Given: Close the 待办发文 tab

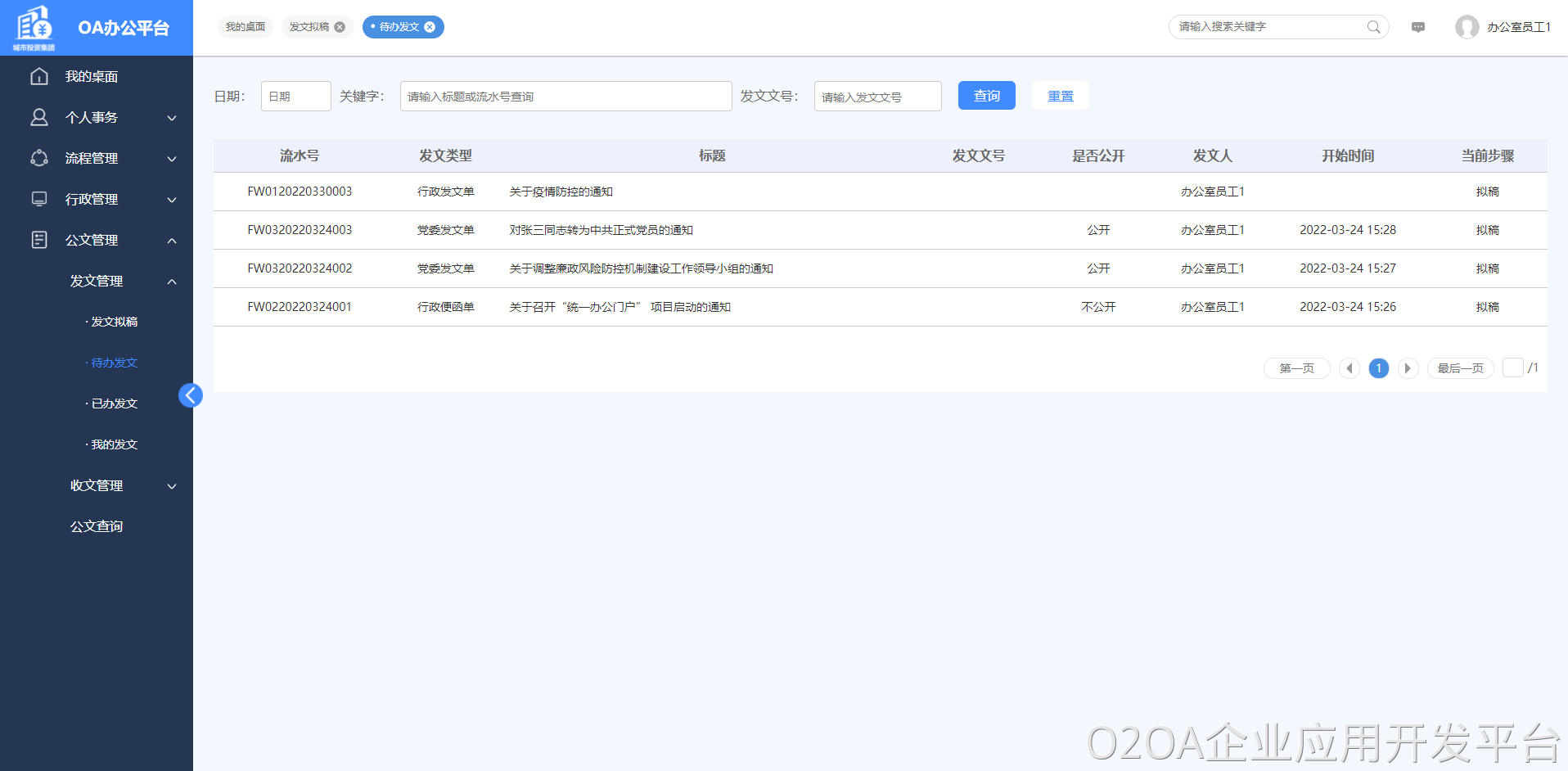Looking at the screenshot, I should [x=430, y=27].
